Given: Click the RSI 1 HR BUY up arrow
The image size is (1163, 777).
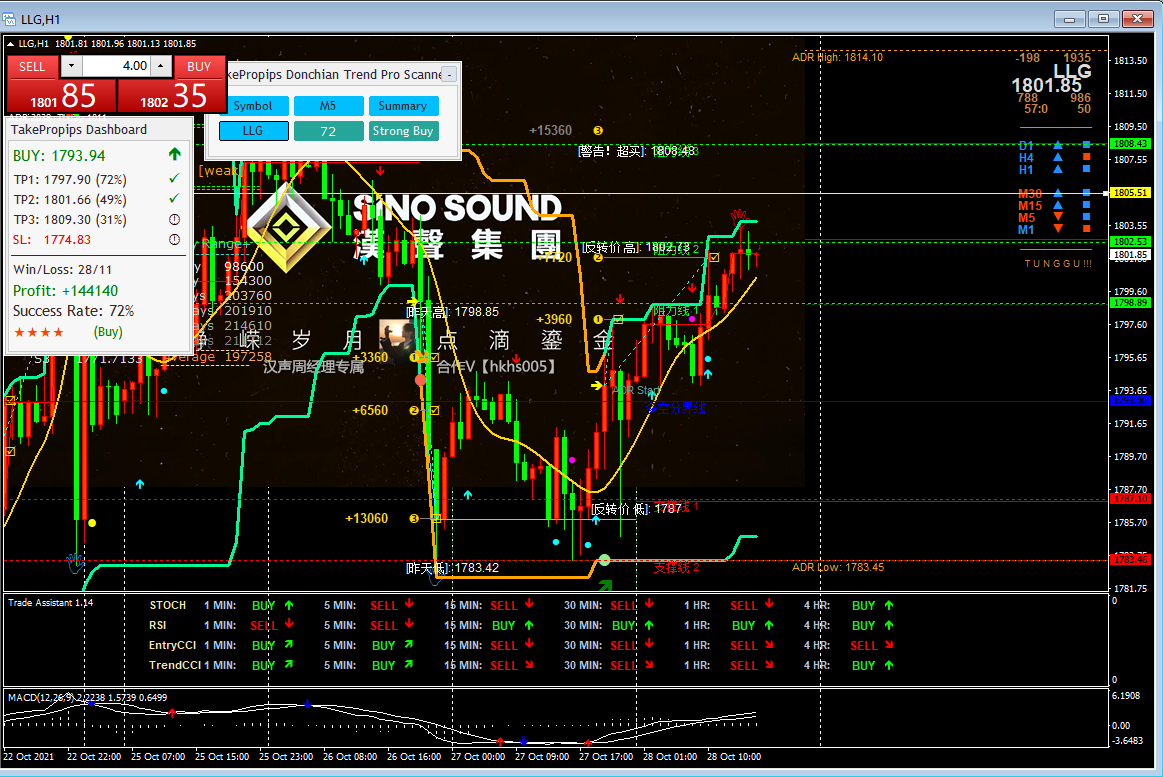Looking at the screenshot, I should (769, 625).
